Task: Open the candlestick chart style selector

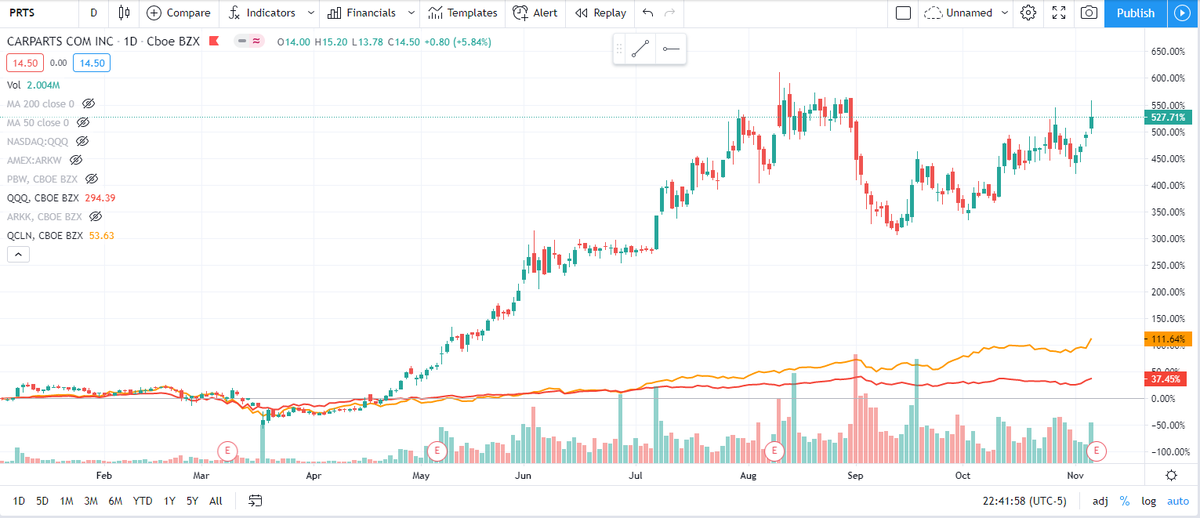Action: coord(124,13)
